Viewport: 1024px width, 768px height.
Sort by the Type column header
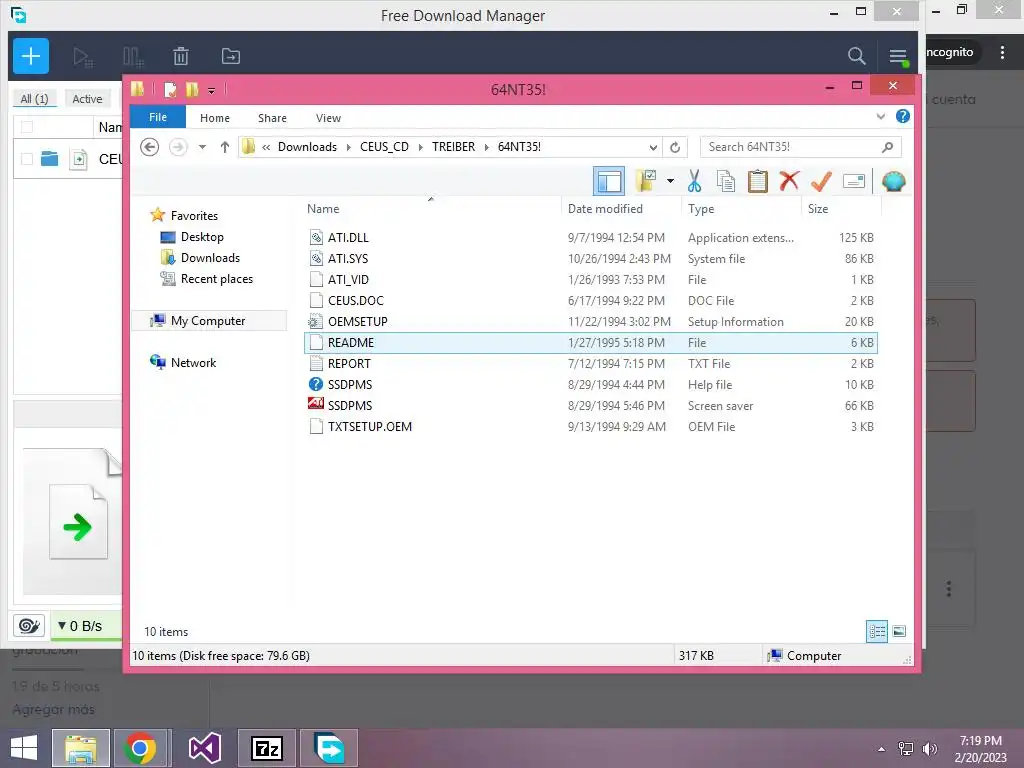coord(741,208)
